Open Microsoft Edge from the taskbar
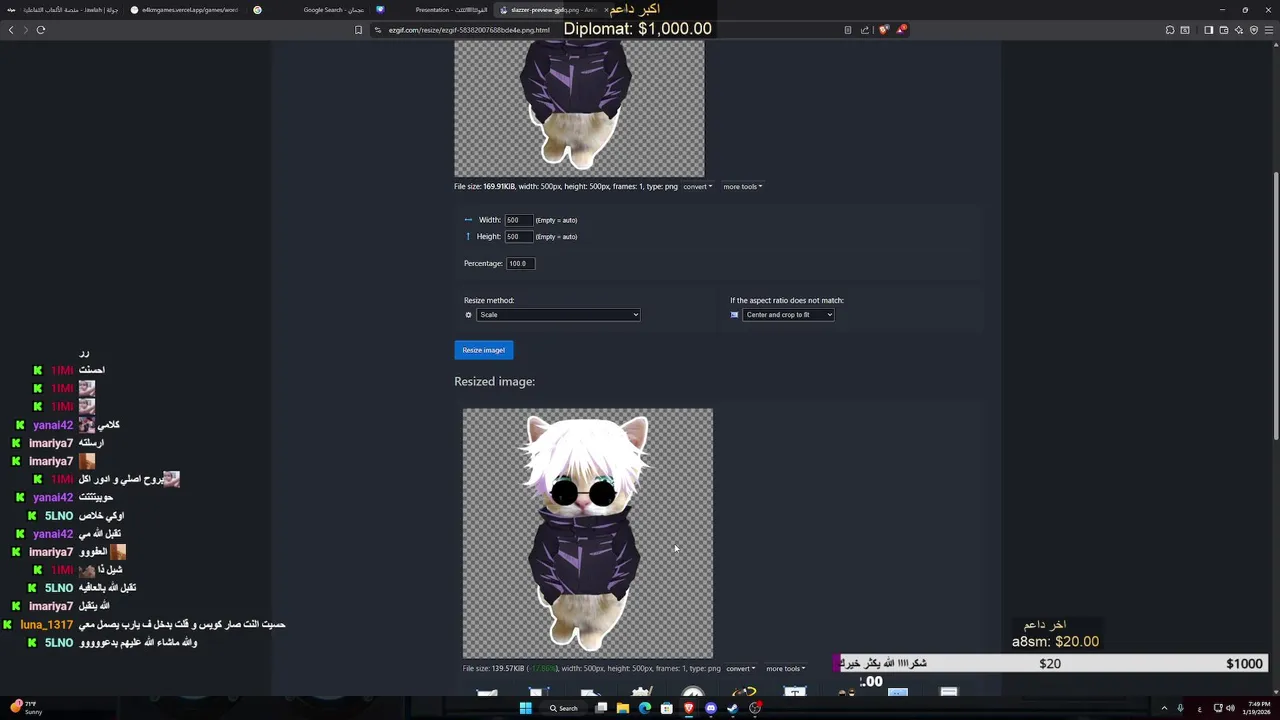1280x720 pixels. point(644,708)
